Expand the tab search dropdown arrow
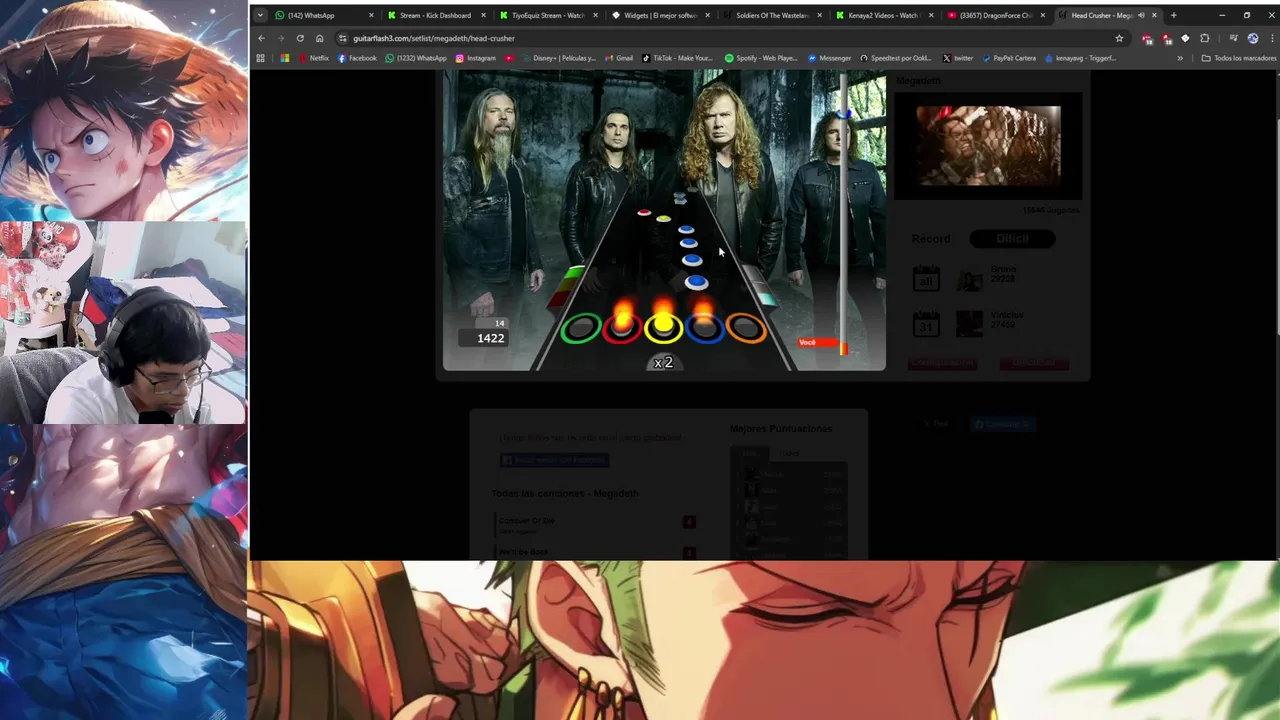 tap(260, 15)
